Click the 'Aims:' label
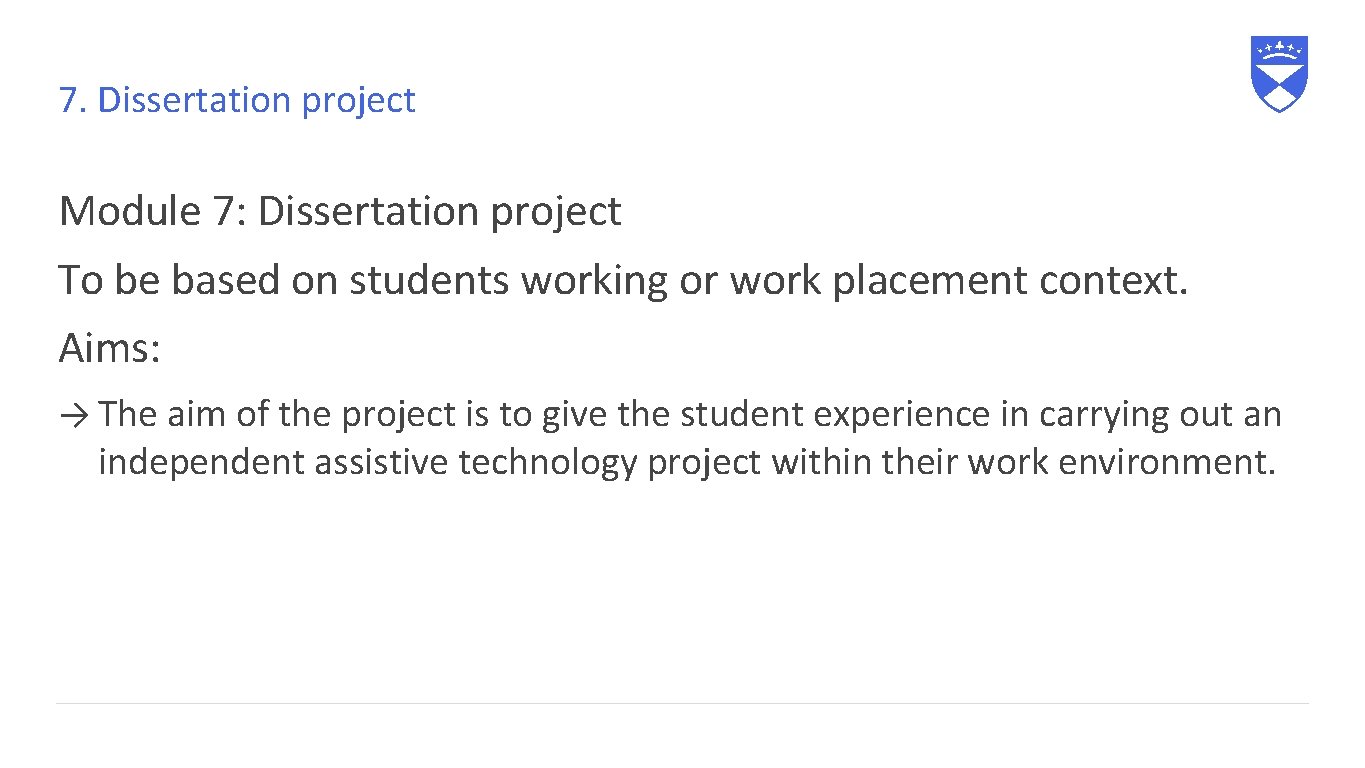 tap(109, 349)
